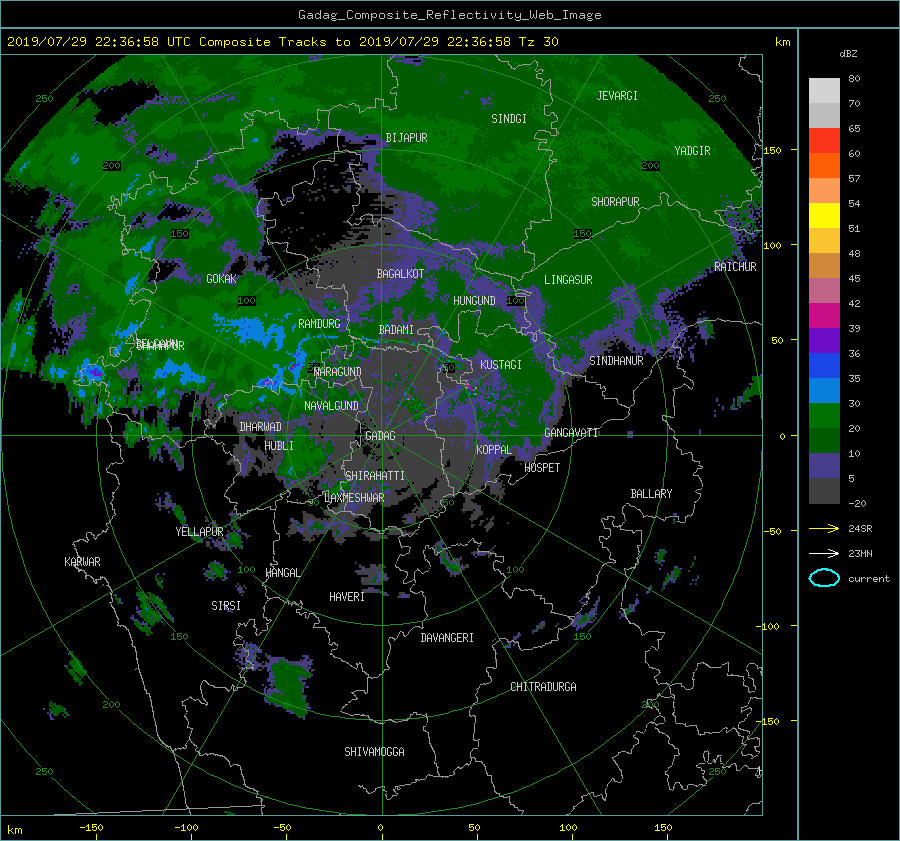This screenshot has height=841, width=900.
Task: Click the yellow 24SR arrow legend icon
Action: 824,528
